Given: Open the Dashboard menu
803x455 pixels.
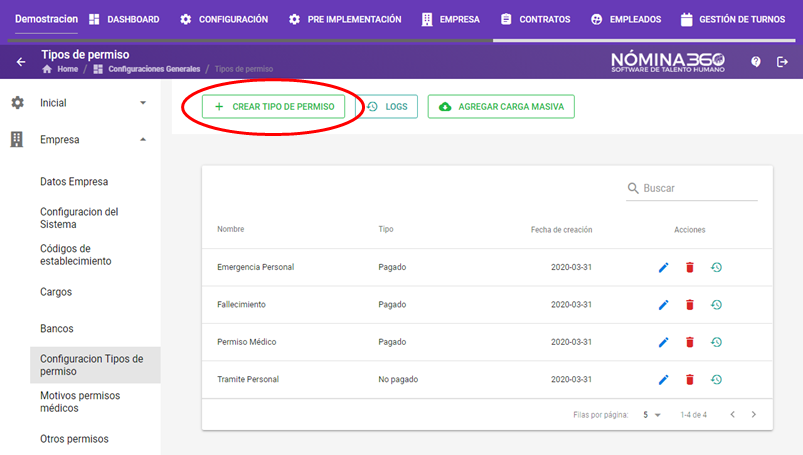Looking at the screenshot, I should pos(124,19).
